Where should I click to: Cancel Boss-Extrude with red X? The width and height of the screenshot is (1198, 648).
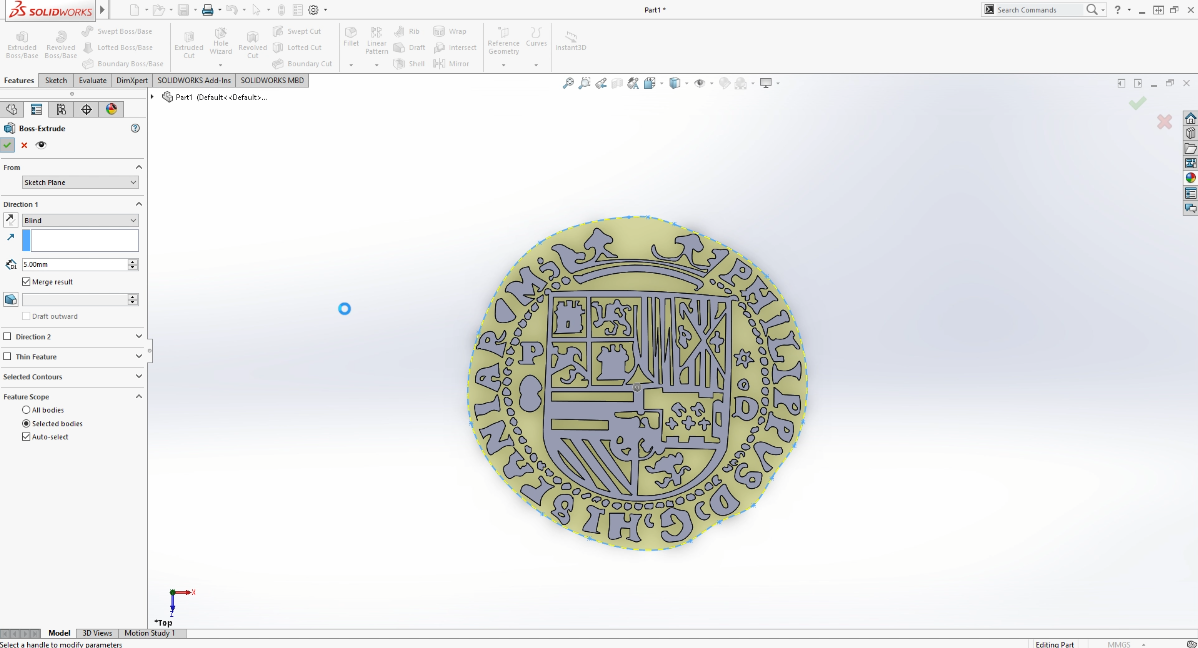(24, 144)
